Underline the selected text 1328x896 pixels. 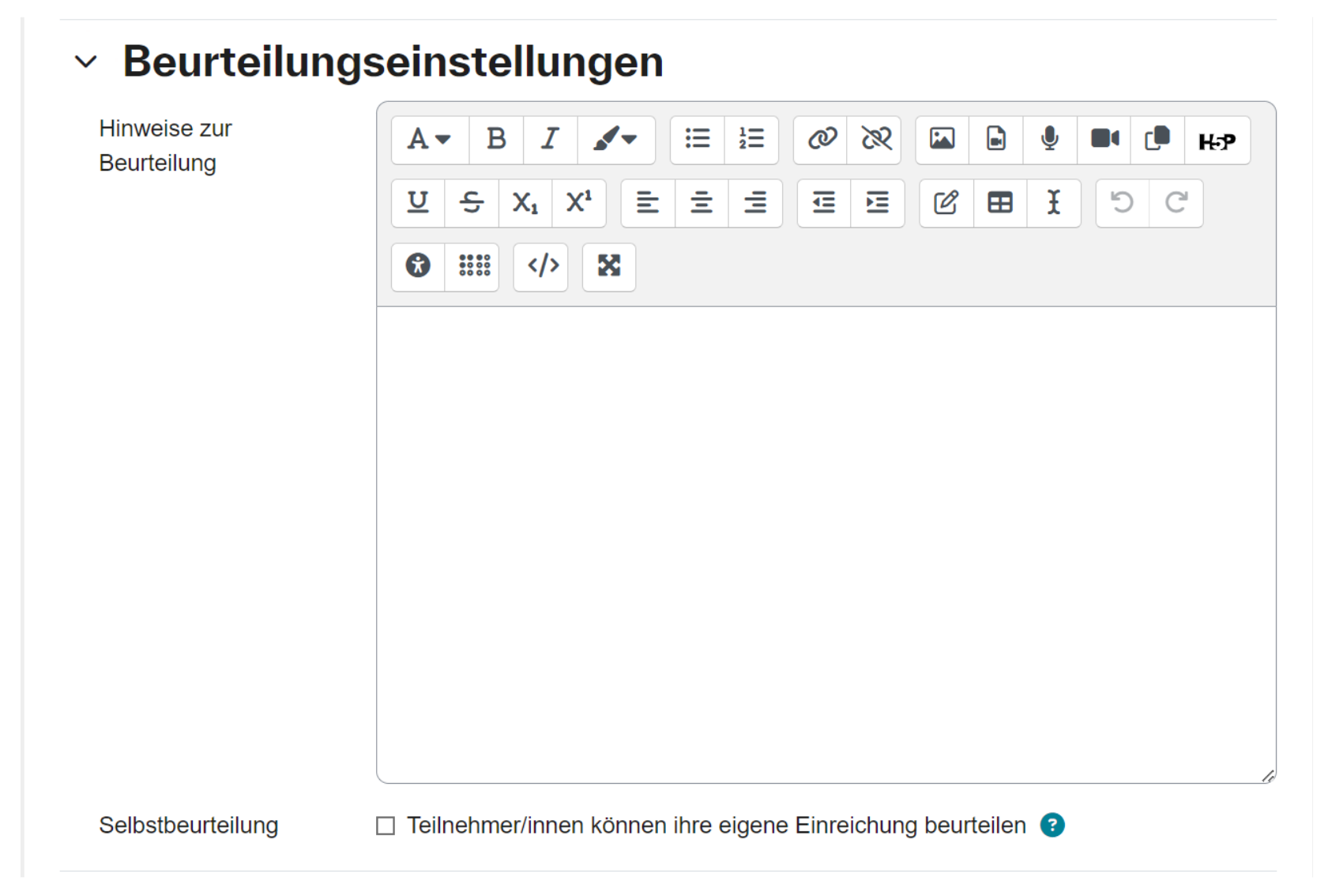coord(417,203)
